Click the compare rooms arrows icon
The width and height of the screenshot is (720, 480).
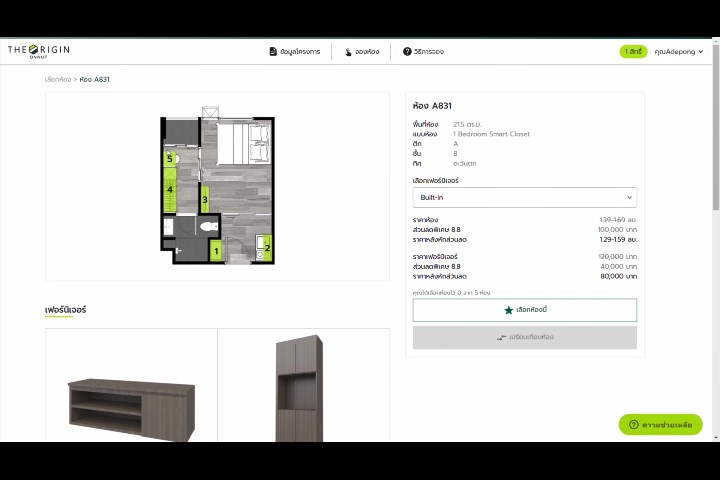click(502, 337)
